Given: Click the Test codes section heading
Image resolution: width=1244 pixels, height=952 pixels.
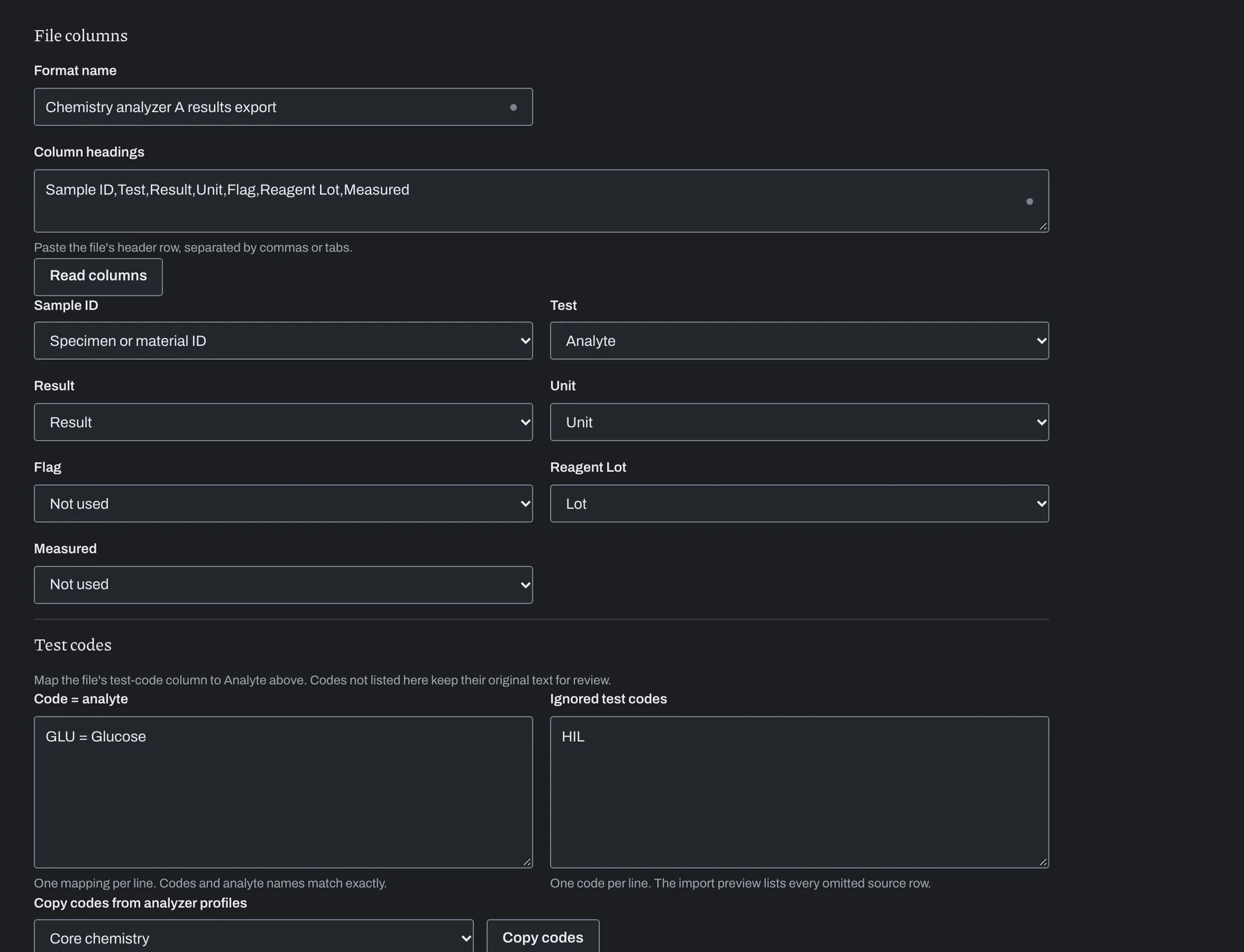Looking at the screenshot, I should click(x=73, y=645).
